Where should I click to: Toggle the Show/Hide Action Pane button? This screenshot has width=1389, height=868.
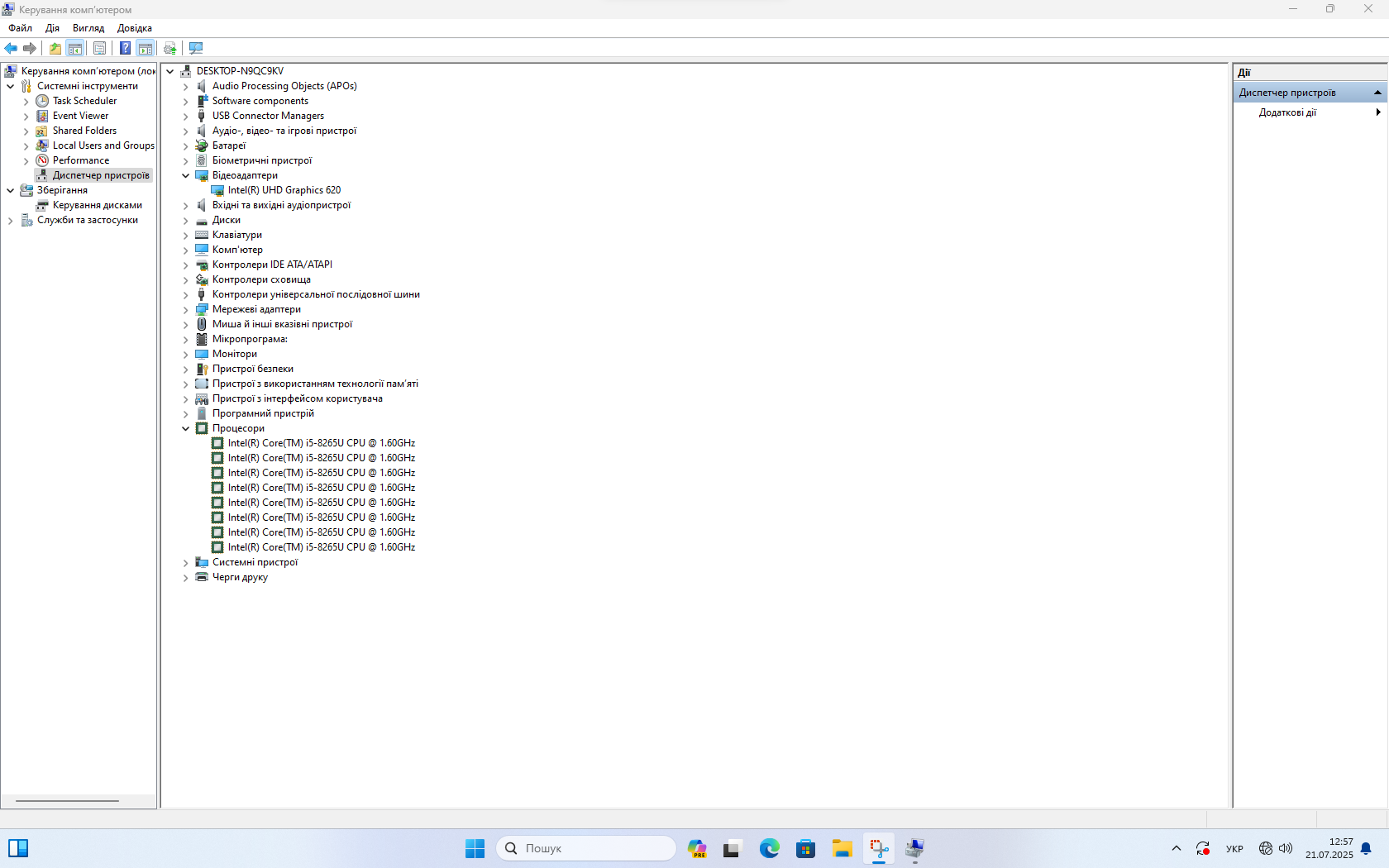(146, 48)
